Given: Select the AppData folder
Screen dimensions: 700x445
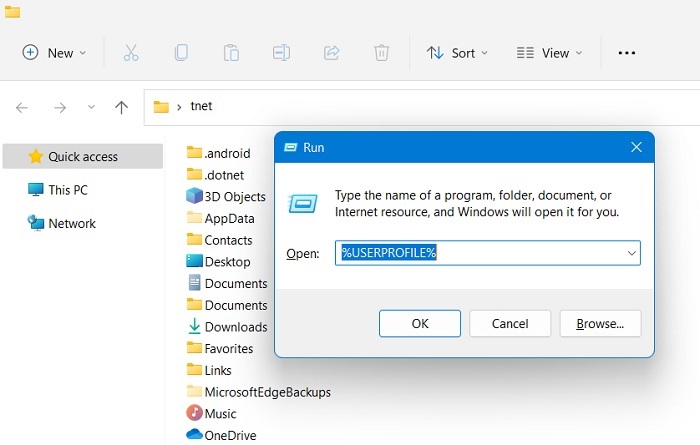Looking at the screenshot, I should tap(221, 218).
